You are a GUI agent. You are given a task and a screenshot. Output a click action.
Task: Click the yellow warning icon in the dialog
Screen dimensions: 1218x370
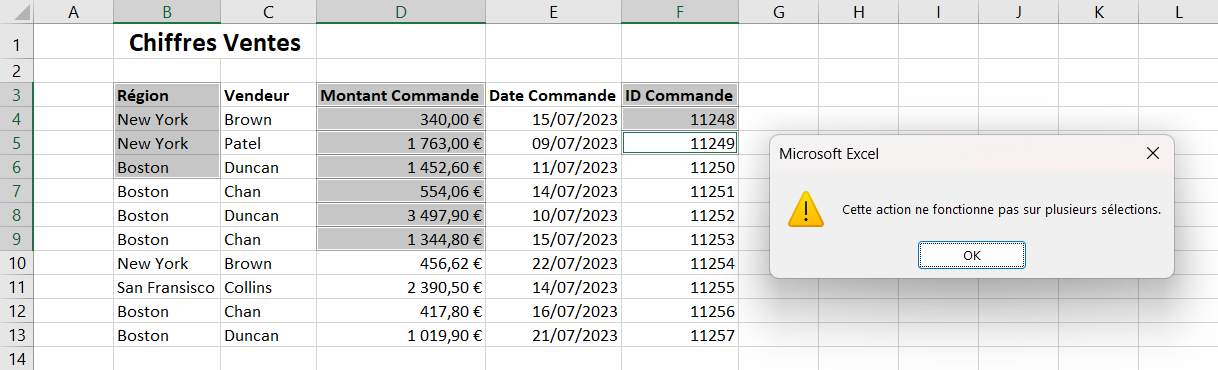coord(805,209)
